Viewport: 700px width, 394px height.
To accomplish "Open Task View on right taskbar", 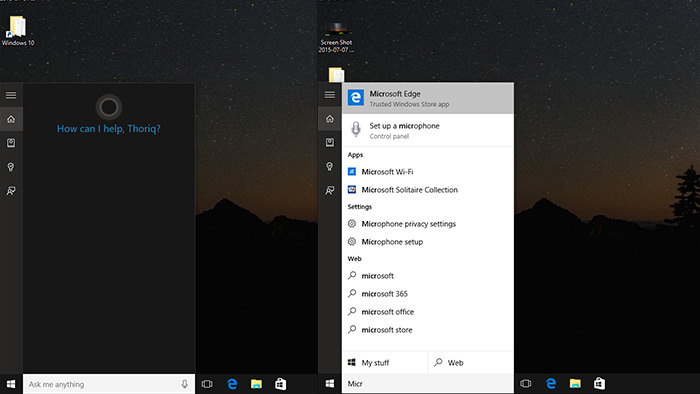I will click(526, 383).
